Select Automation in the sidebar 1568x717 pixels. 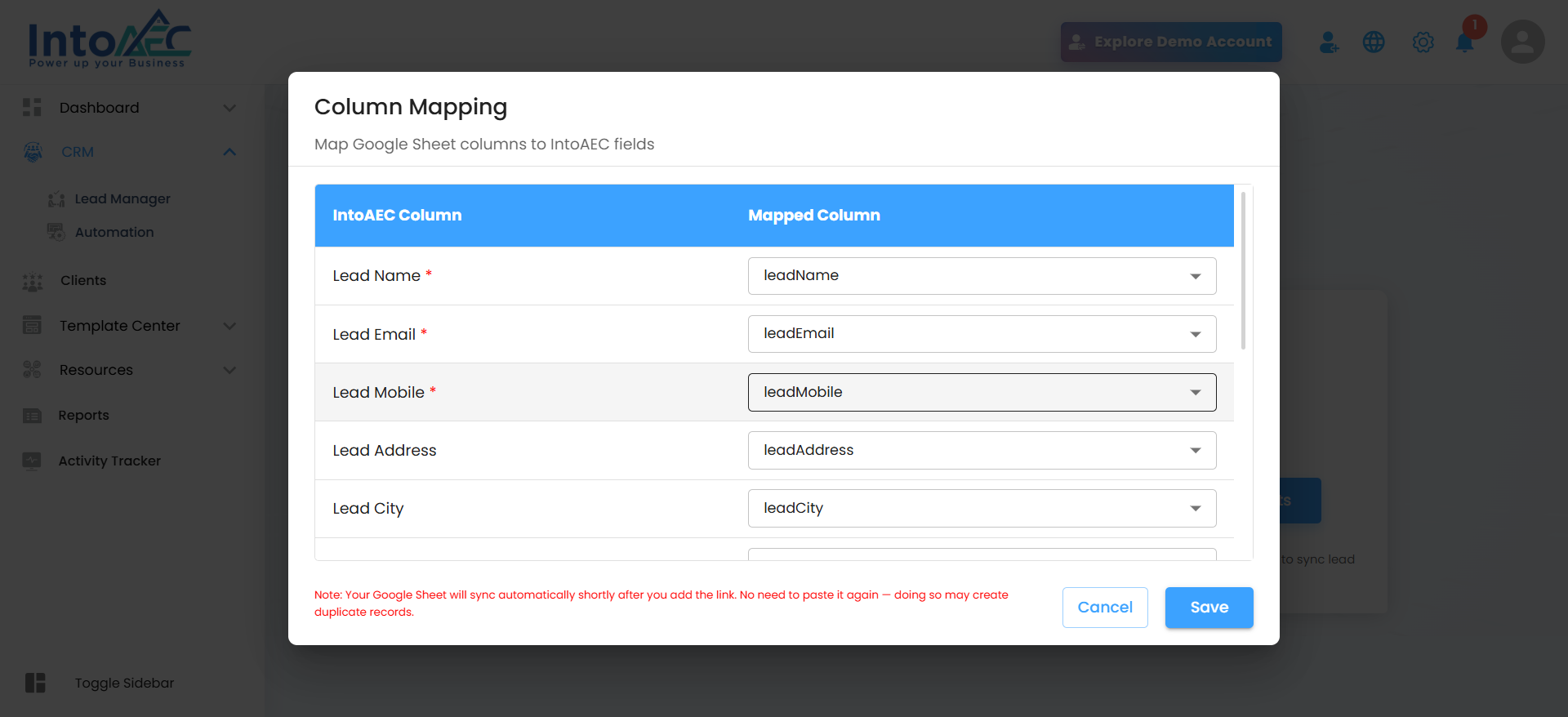coord(114,232)
